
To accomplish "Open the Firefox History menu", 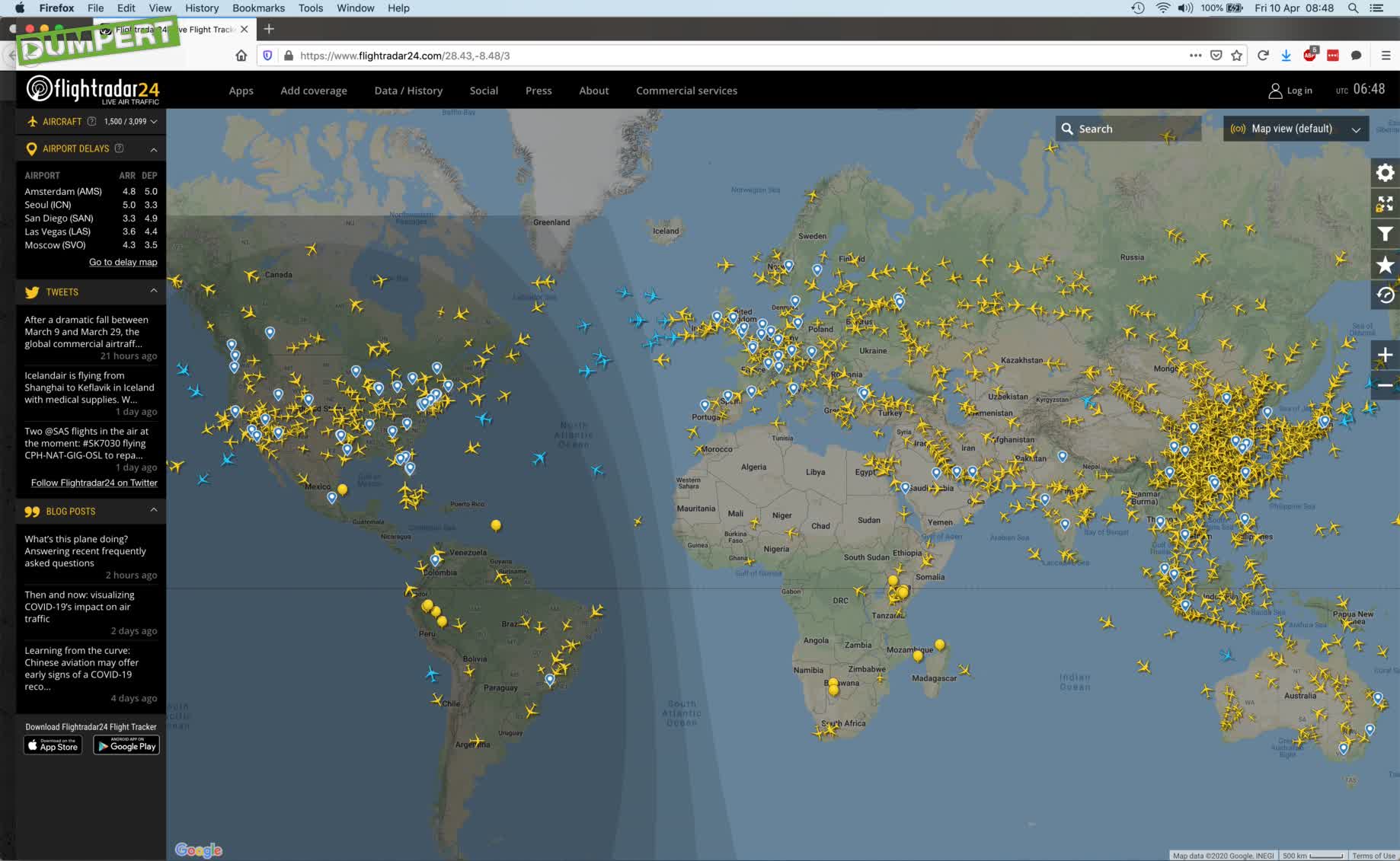I will pyautogui.click(x=202, y=8).
